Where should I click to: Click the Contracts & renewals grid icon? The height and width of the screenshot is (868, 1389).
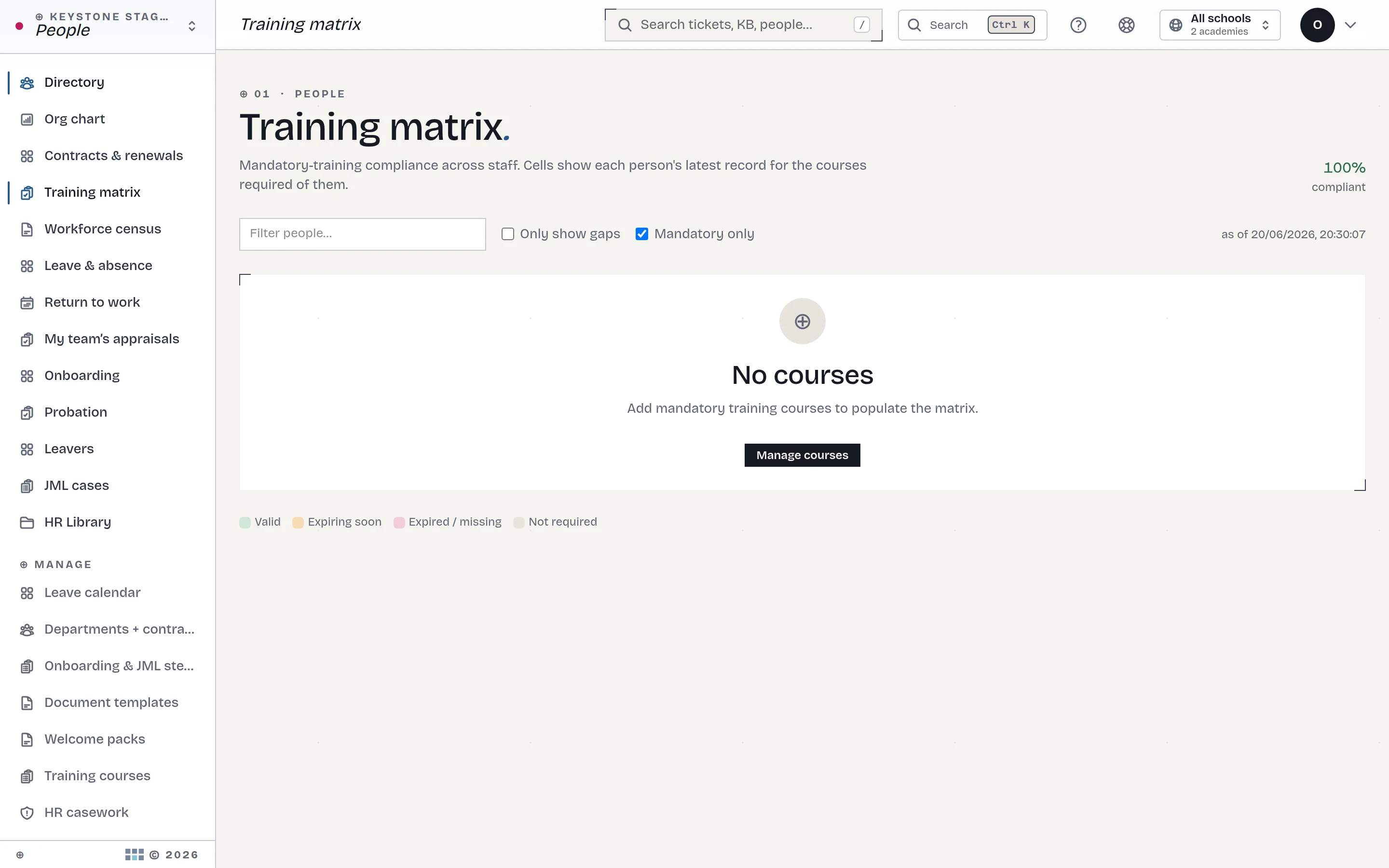27,156
